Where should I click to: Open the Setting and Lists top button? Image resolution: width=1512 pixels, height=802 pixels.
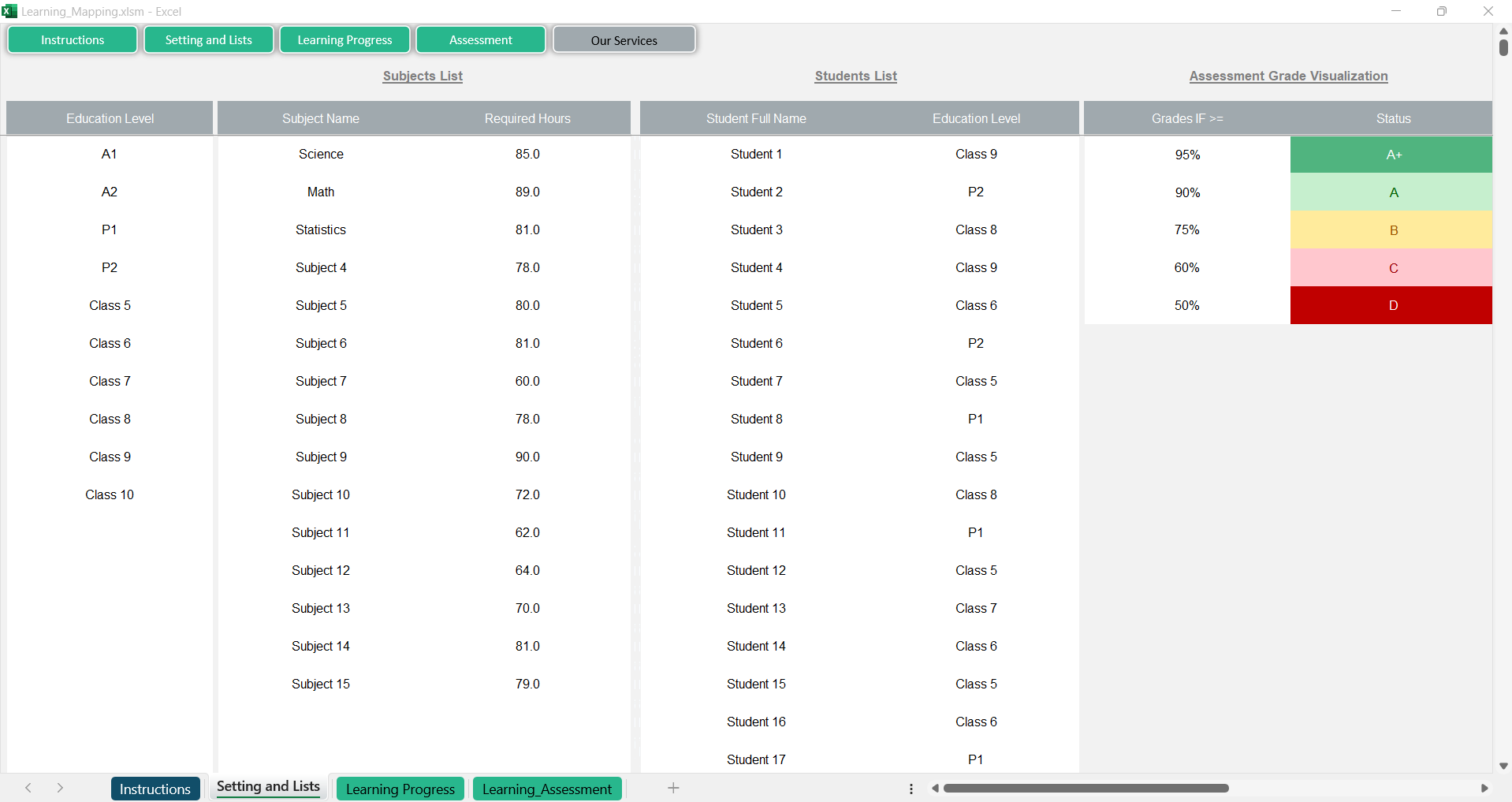coord(208,40)
